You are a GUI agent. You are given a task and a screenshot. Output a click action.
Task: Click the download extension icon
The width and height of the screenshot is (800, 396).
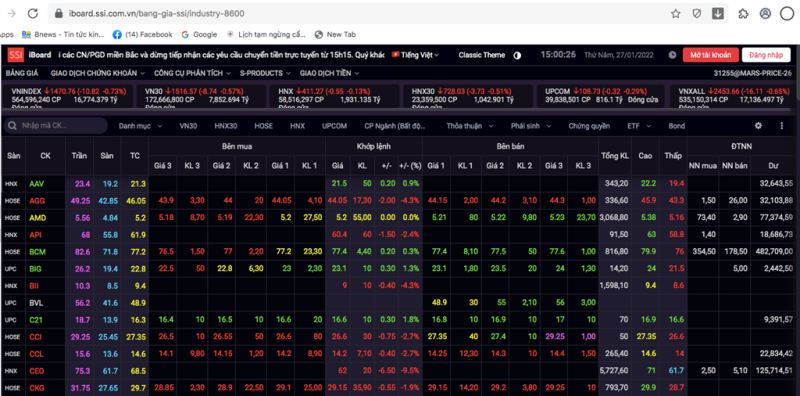coord(718,14)
